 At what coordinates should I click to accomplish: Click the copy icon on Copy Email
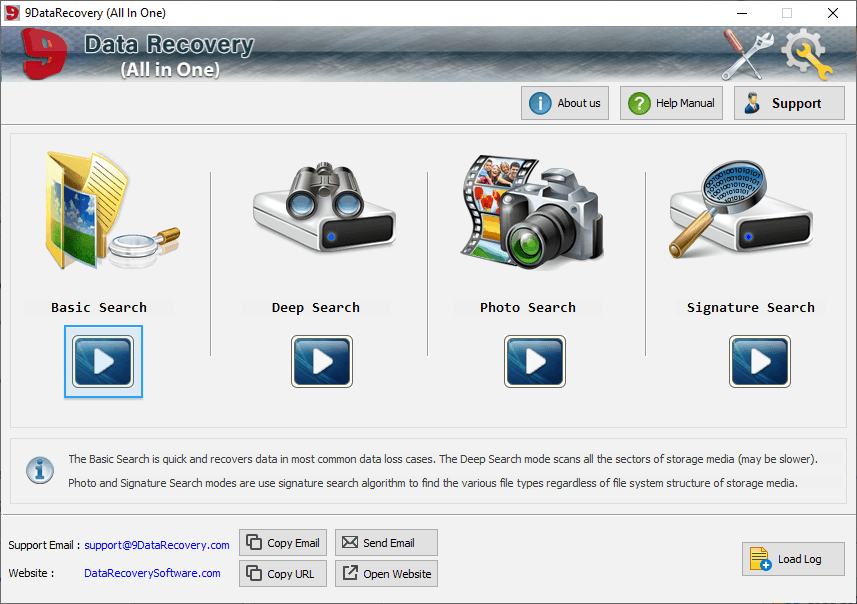[x=254, y=542]
